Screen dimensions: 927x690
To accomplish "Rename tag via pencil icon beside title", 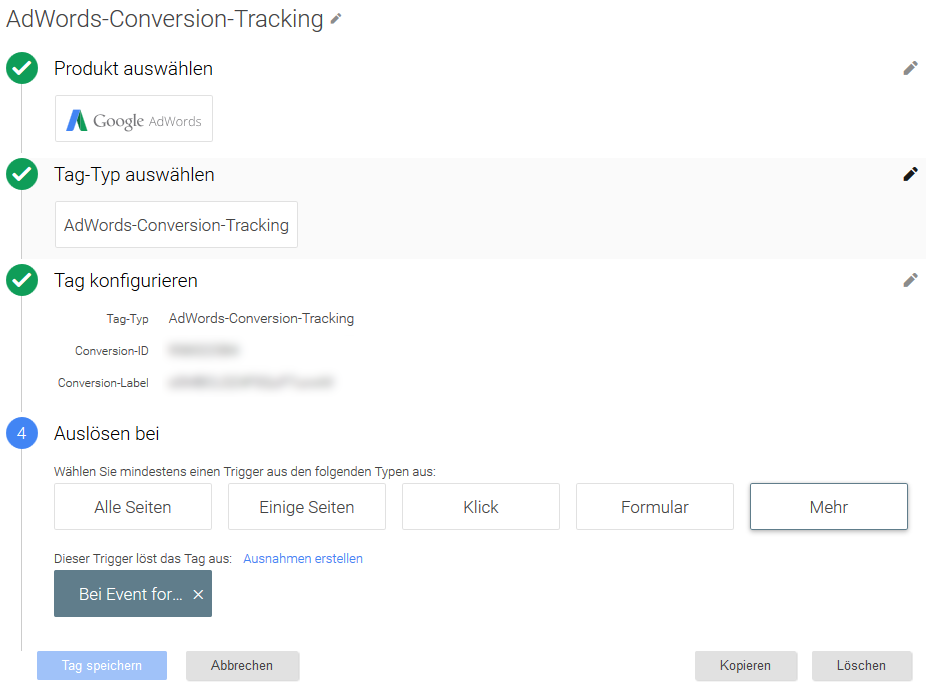I will 336,19.
